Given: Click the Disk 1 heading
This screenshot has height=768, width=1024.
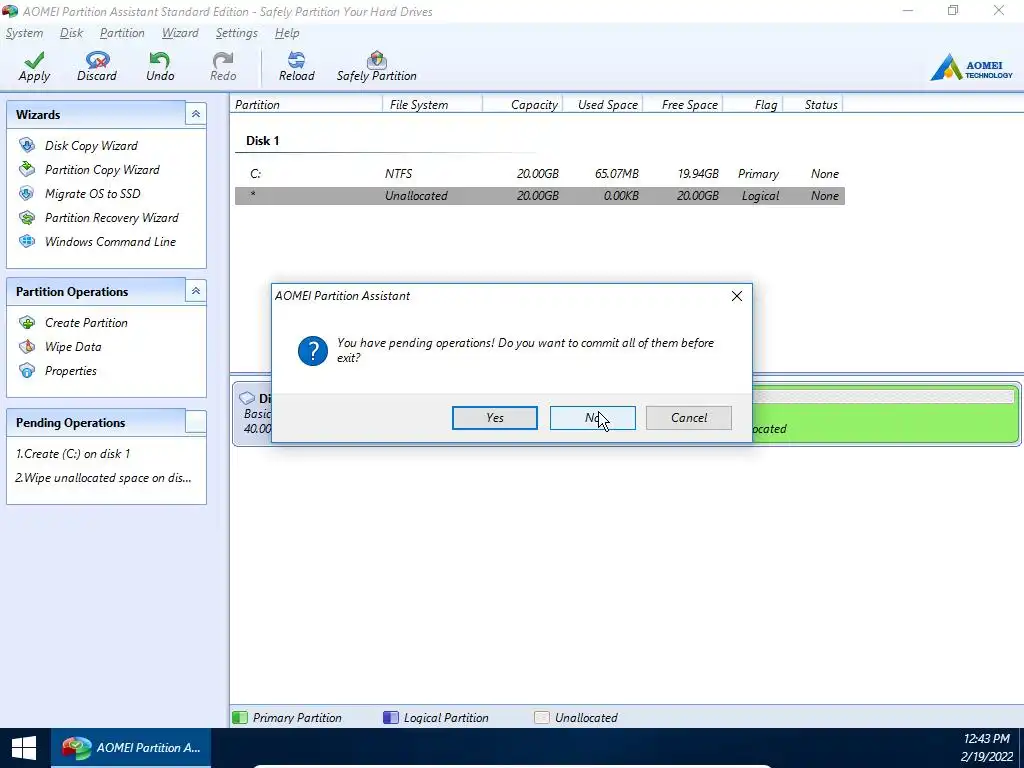Looking at the screenshot, I should click(x=263, y=140).
